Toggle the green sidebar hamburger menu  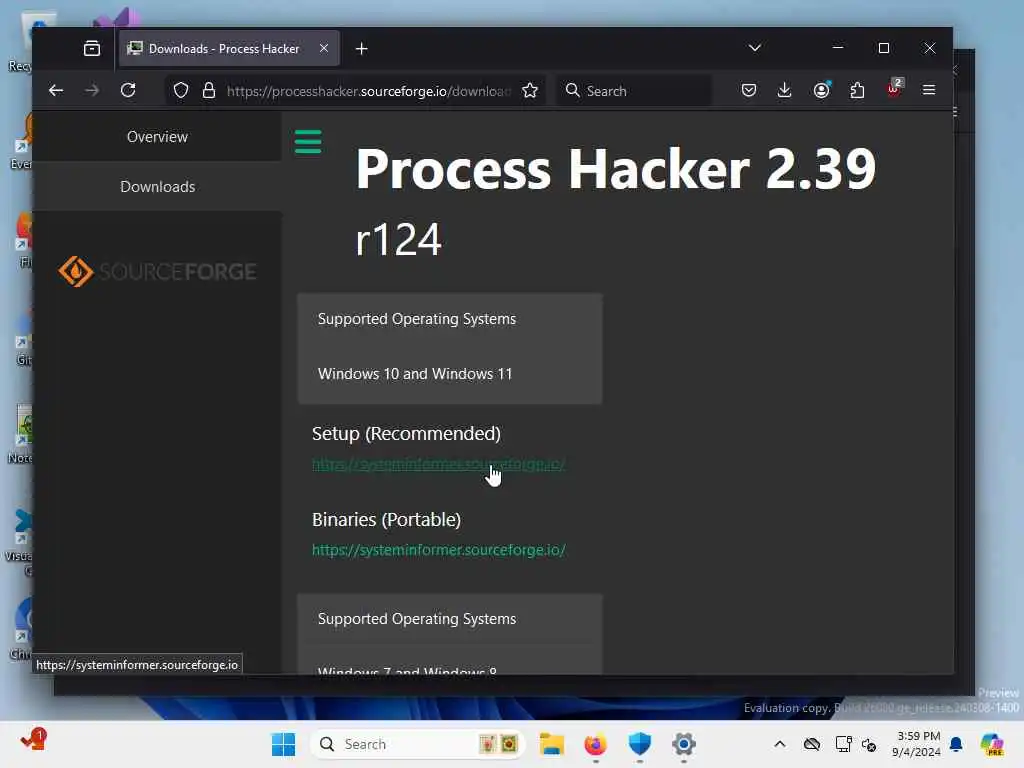coord(308,142)
